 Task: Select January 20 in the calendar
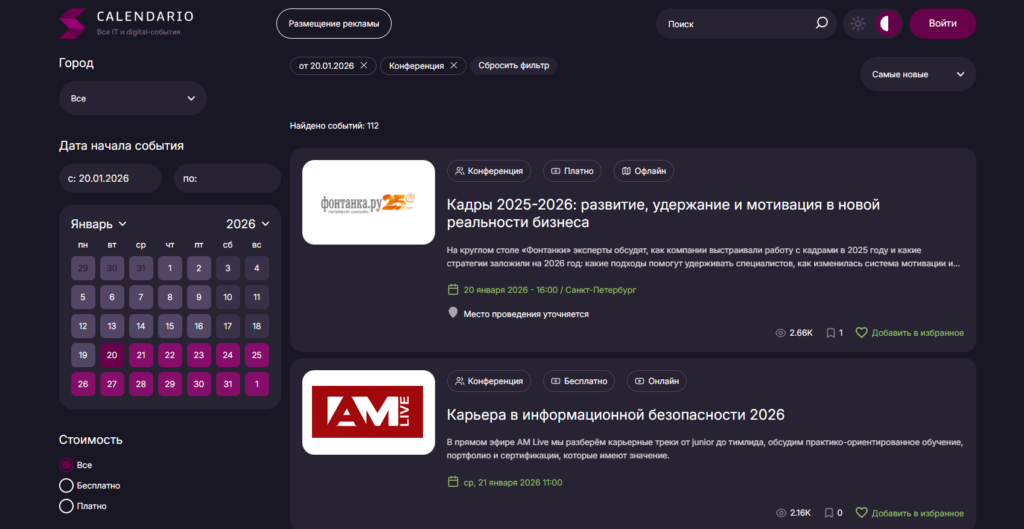point(112,355)
